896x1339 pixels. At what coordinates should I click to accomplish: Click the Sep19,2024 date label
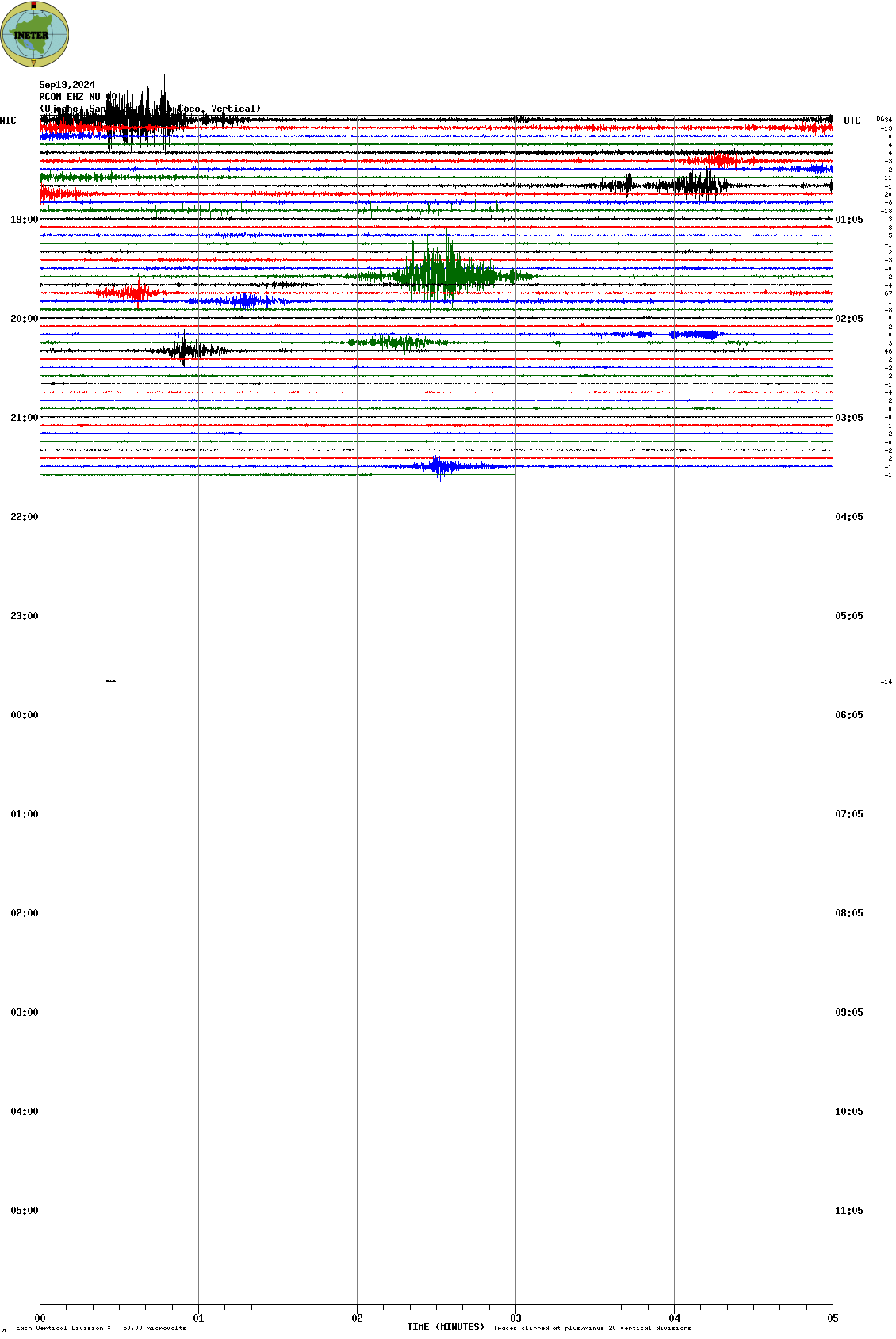click(67, 85)
